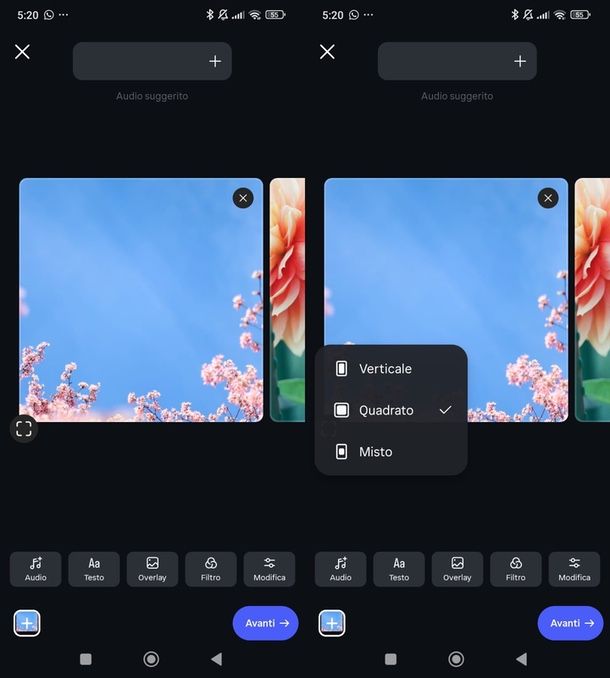Open Overlay tool in right screen

(x=457, y=569)
